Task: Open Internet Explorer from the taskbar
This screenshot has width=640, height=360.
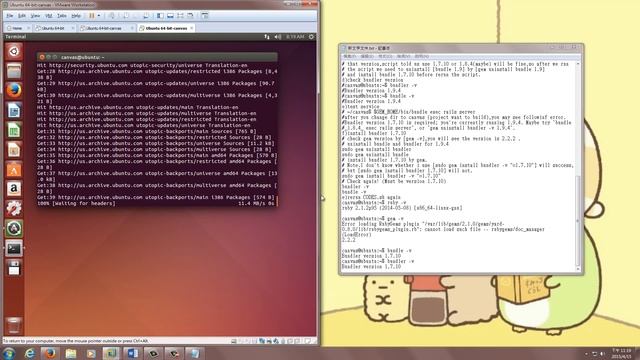Action: point(30,353)
